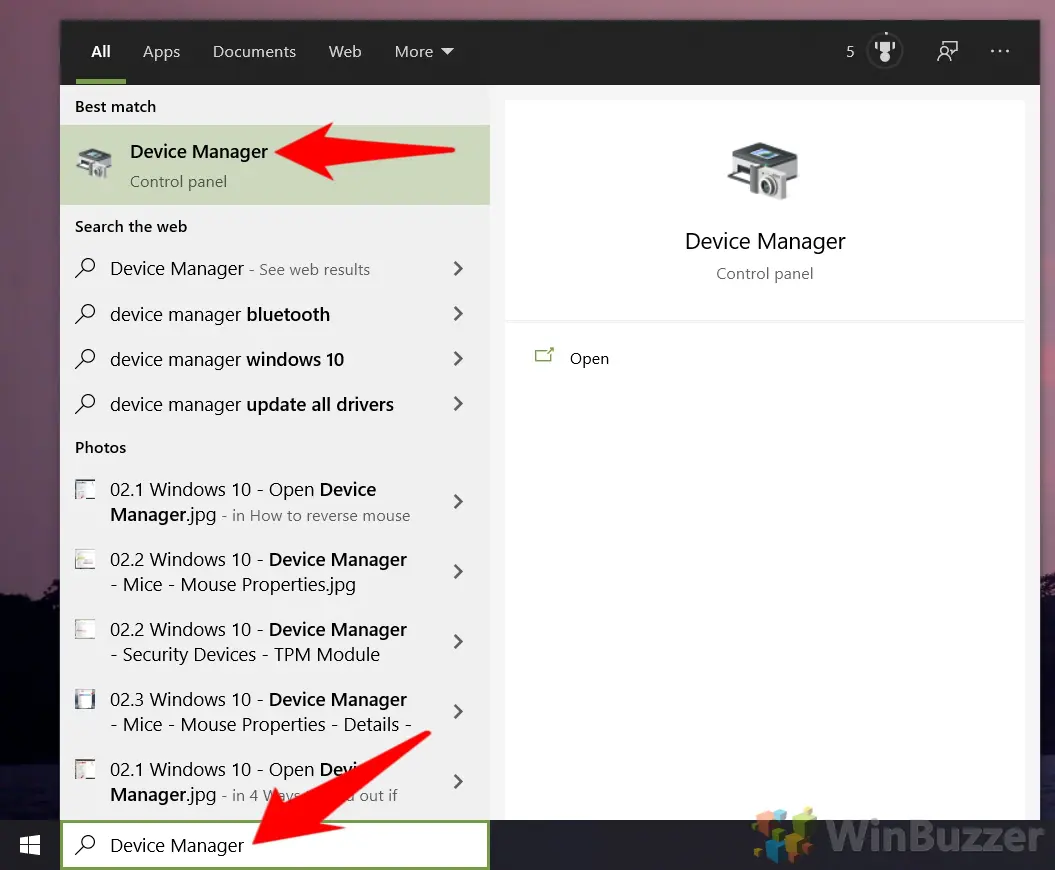Select 'device manager bluetooth' web suggestion
This screenshot has height=870, width=1055.
pos(275,314)
